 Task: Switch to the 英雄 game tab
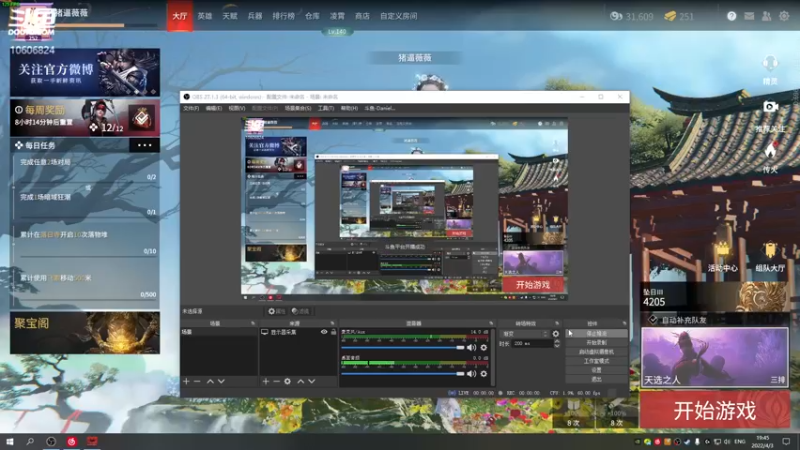click(x=205, y=16)
